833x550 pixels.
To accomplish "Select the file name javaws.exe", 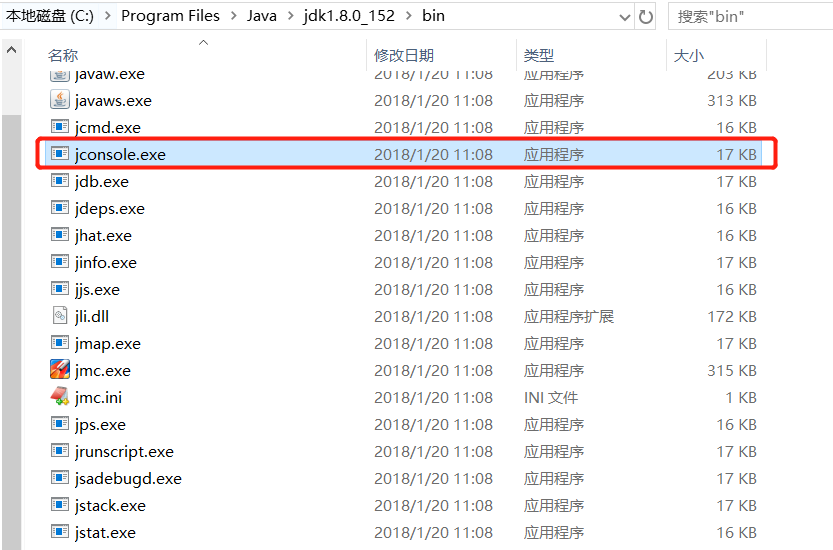I will [x=113, y=100].
